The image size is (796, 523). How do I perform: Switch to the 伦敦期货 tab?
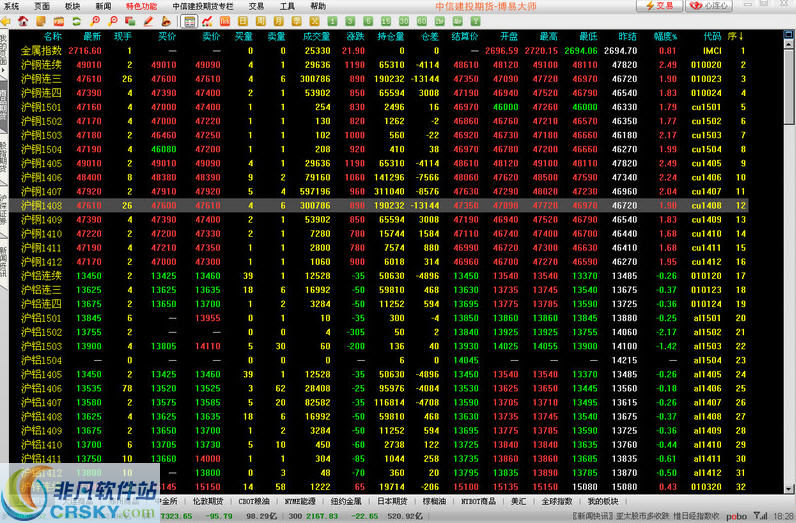208,501
